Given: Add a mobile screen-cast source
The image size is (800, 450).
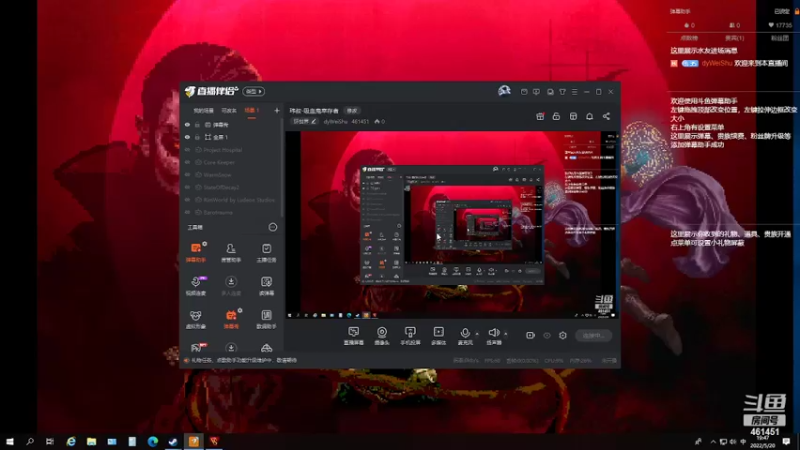Looking at the screenshot, I should (410, 336).
